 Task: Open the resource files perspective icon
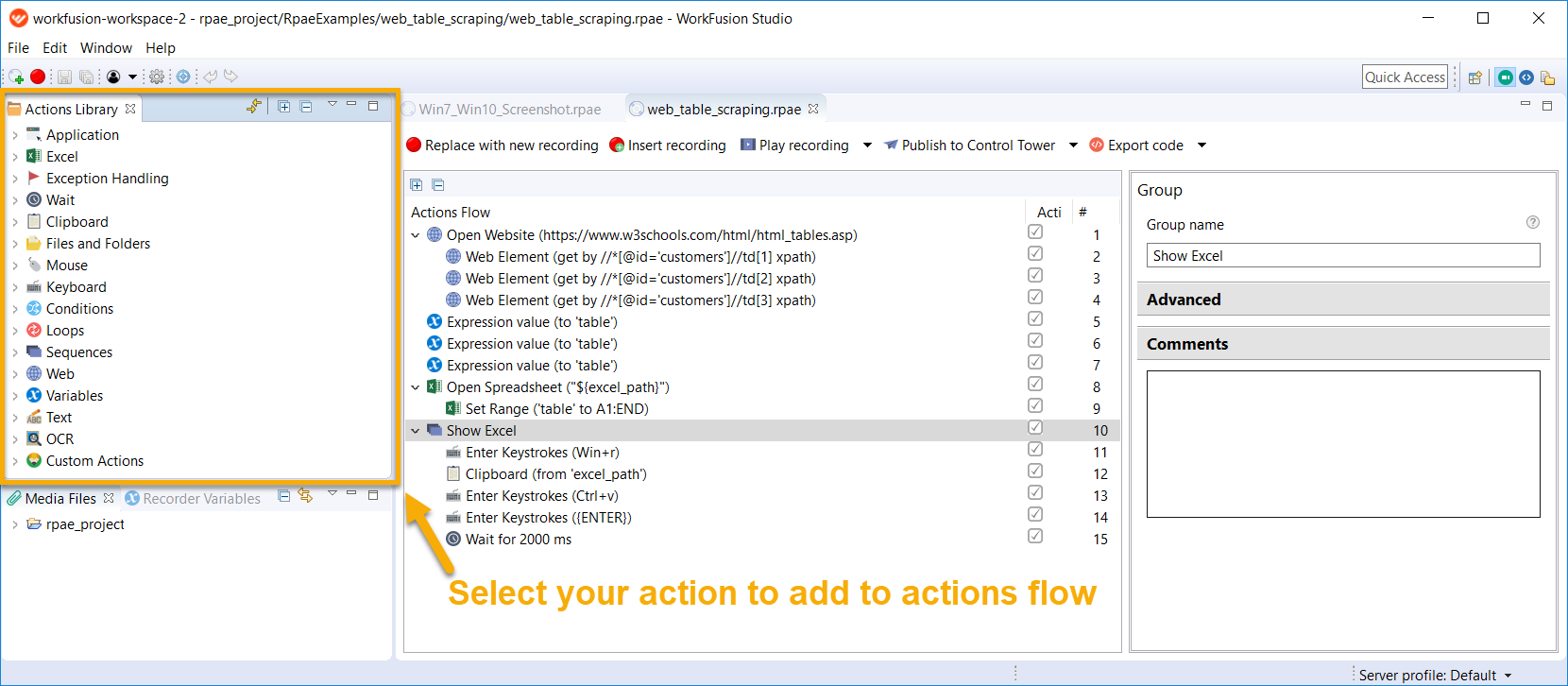tap(1547, 77)
